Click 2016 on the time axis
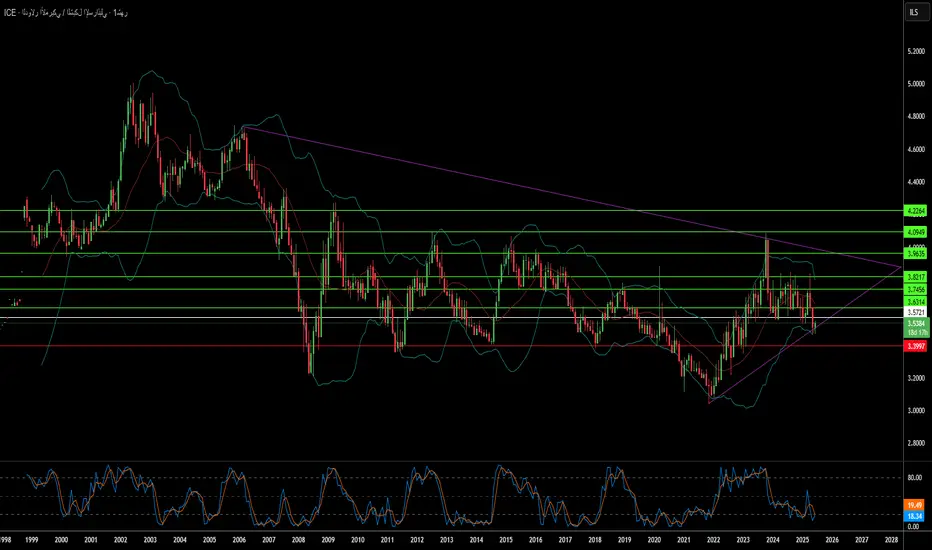 pos(536,540)
